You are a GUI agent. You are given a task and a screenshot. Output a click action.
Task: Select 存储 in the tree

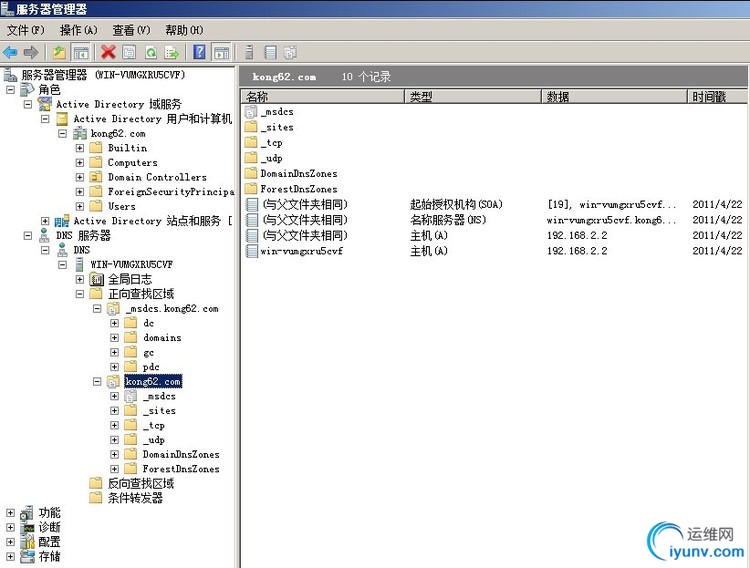[x=49, y=557]
